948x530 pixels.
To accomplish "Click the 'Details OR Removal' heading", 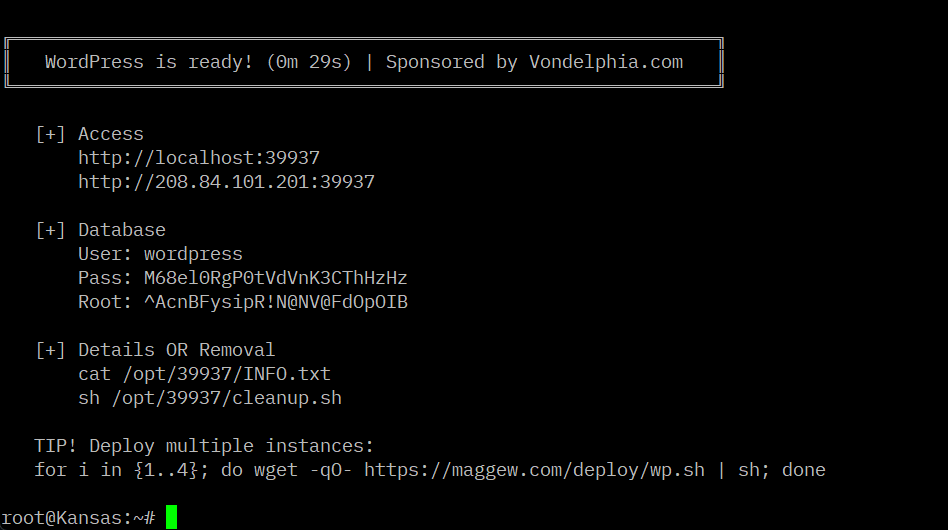I will (x=176, y=350).
